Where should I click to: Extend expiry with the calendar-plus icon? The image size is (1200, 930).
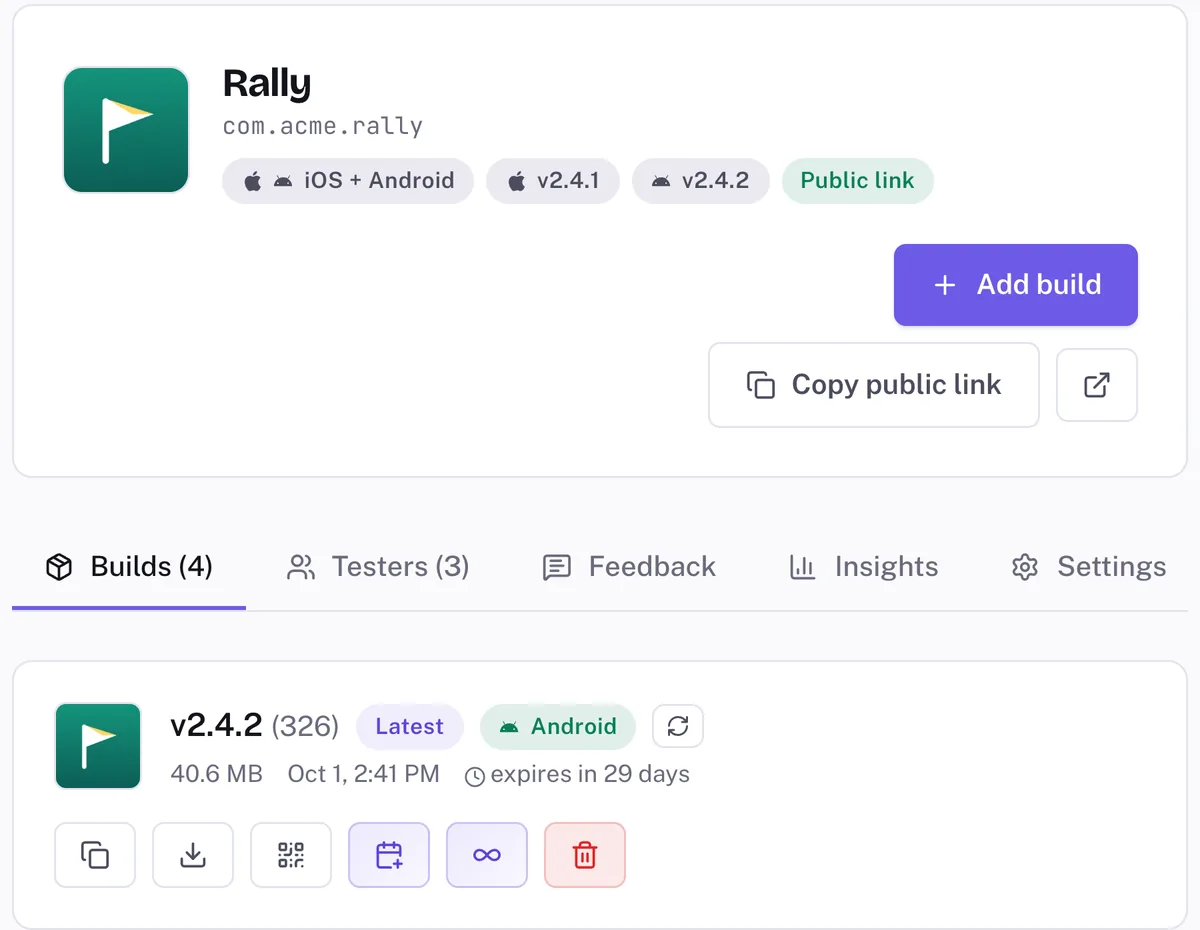pyautogui.click(x=389, y=855)
